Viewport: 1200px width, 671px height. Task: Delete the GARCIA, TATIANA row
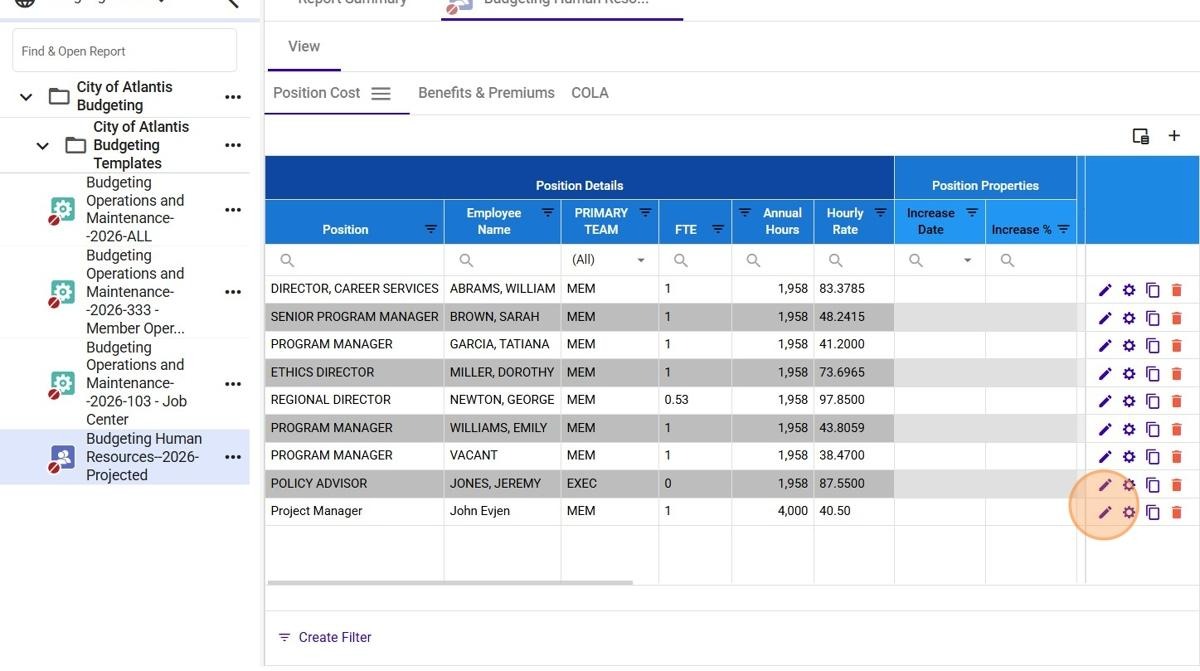[x=1176, y=345]
